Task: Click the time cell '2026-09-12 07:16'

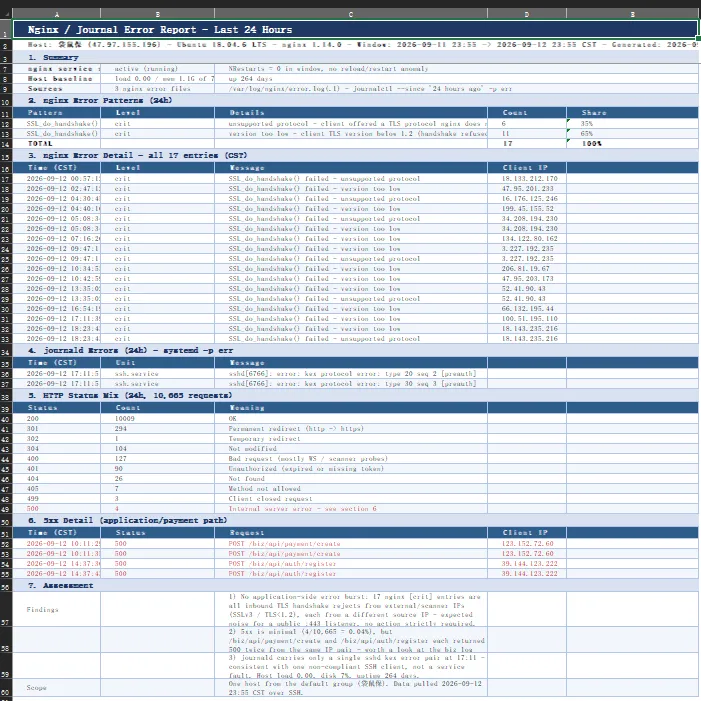Action: click(57, 239)
